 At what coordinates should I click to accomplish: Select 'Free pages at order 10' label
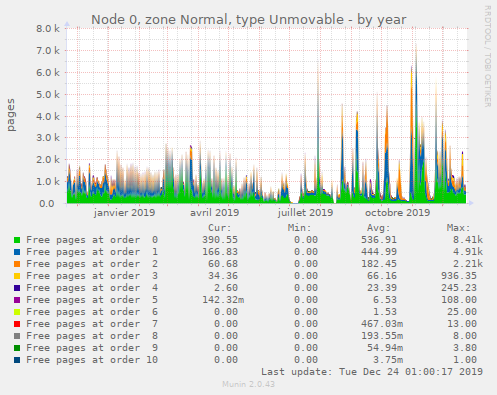pyautogui.click(x=92, y=360)
